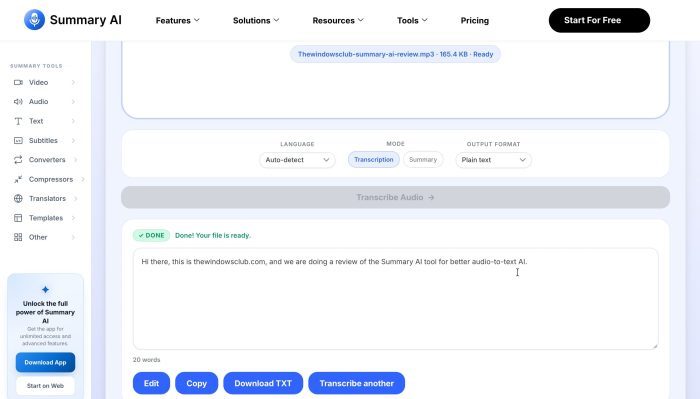Copy the transcription text
Image resolution: width=700 pixels, height=399 pixels.
(x=196, y=383)
